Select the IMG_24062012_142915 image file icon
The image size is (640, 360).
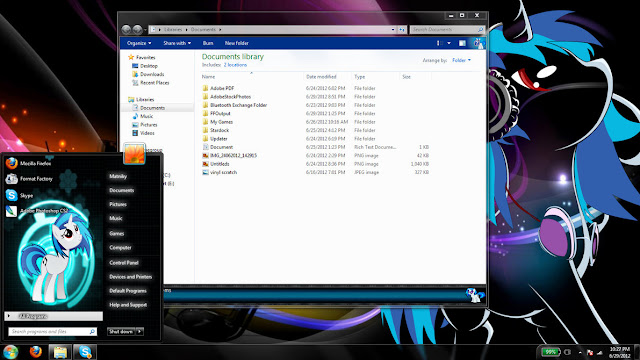tap(205, 156)
